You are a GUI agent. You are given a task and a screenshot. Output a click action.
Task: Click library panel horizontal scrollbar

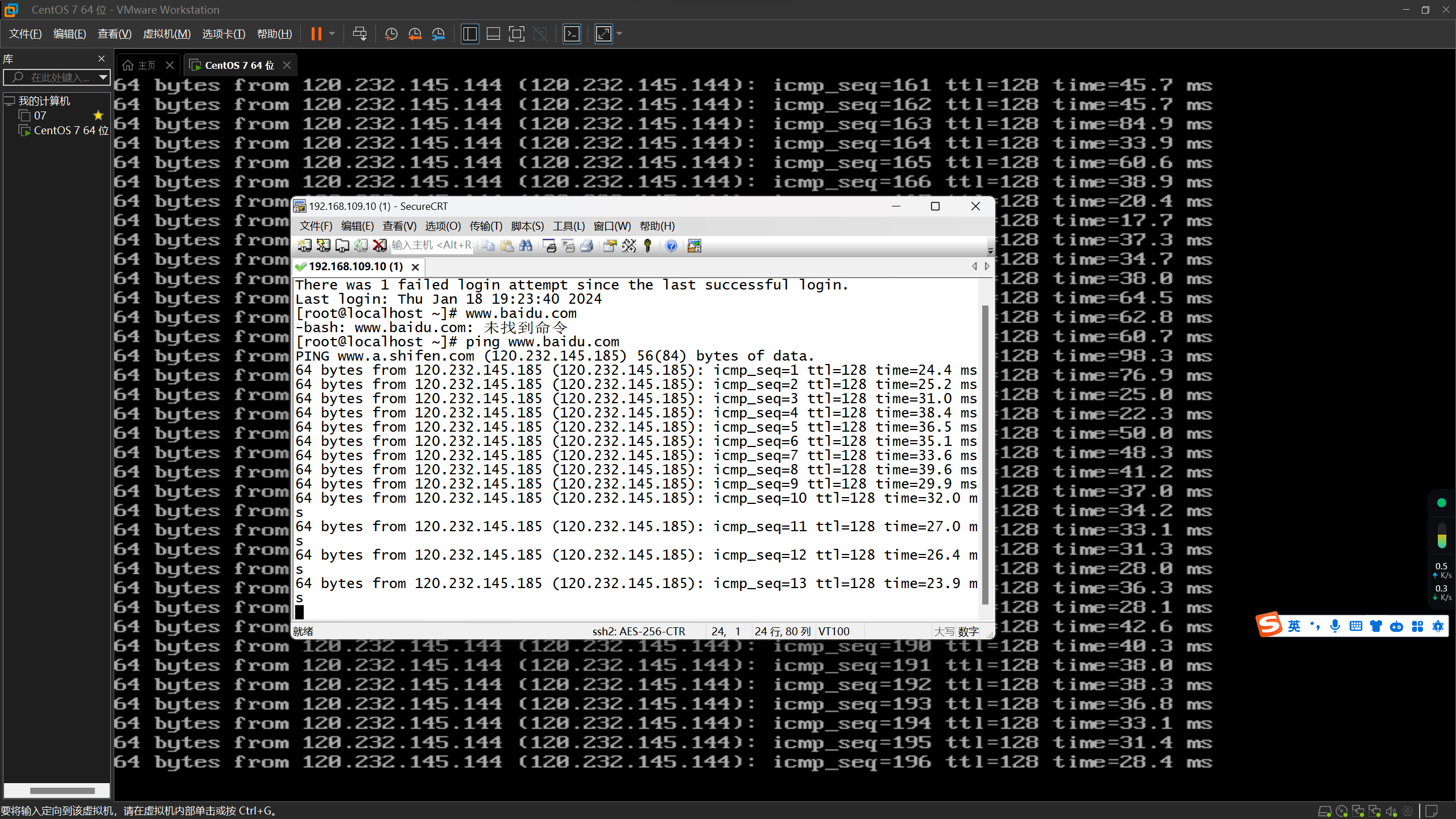click(62, 791)
